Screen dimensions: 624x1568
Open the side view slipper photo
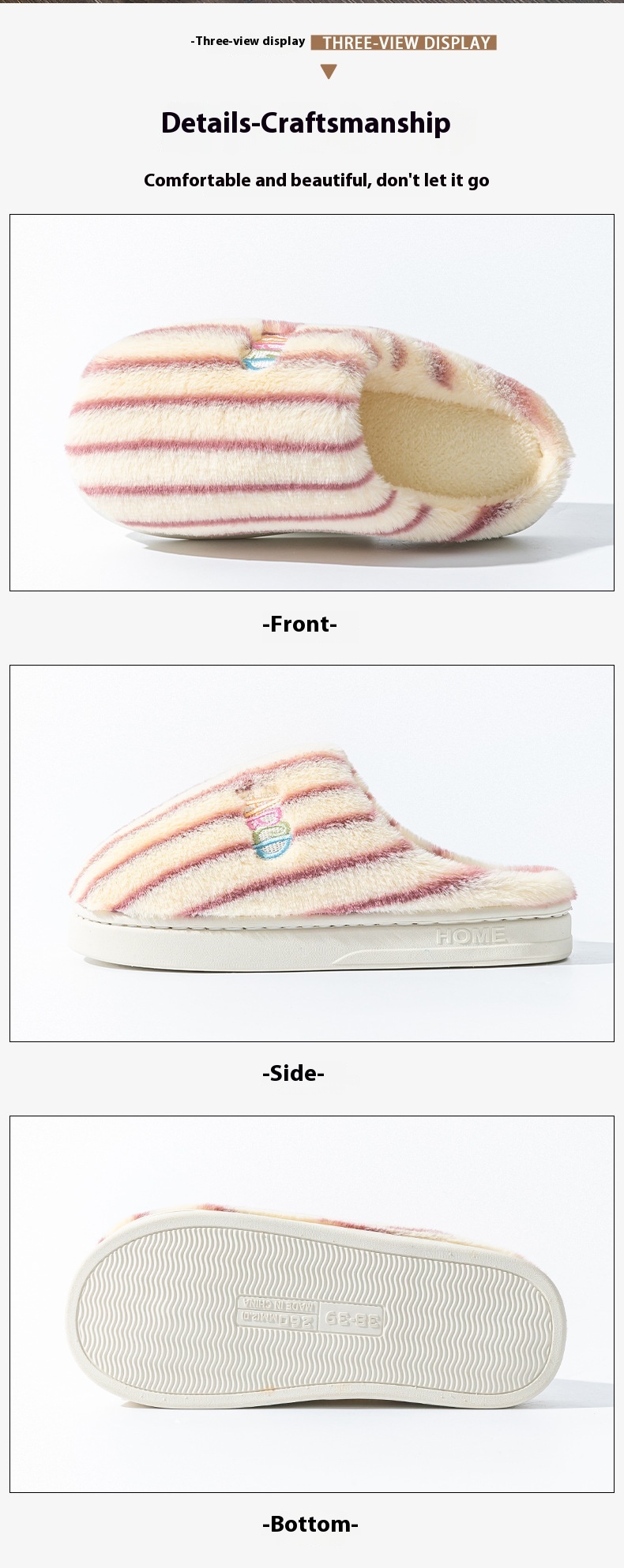tap(312, 853)
